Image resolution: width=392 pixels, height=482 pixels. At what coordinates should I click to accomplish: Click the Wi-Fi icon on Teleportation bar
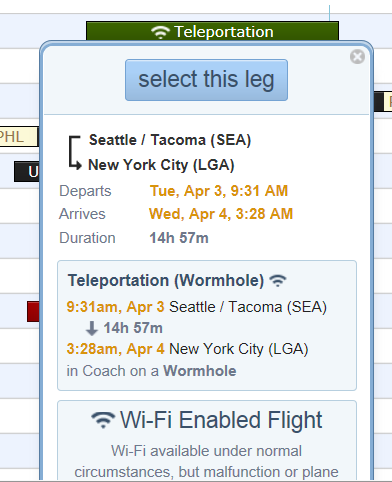point(160,32)
